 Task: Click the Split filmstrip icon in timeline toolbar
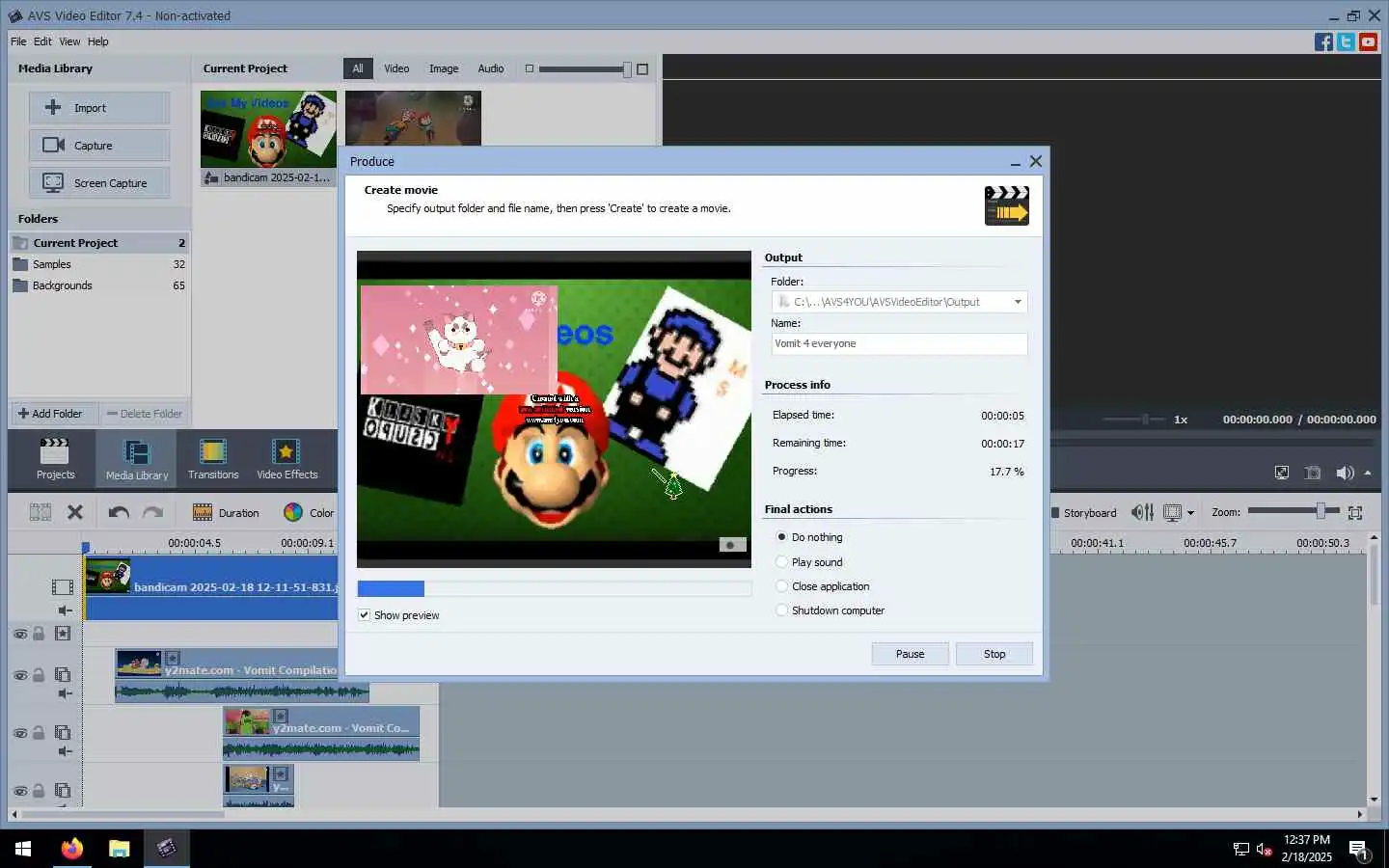(40, 513)
